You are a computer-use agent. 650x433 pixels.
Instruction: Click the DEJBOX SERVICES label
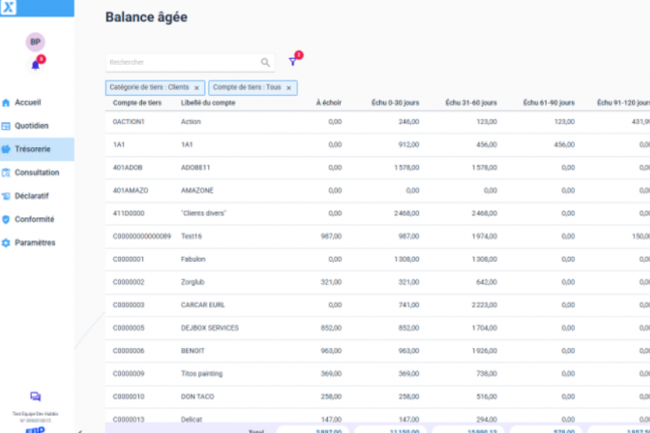210,328
